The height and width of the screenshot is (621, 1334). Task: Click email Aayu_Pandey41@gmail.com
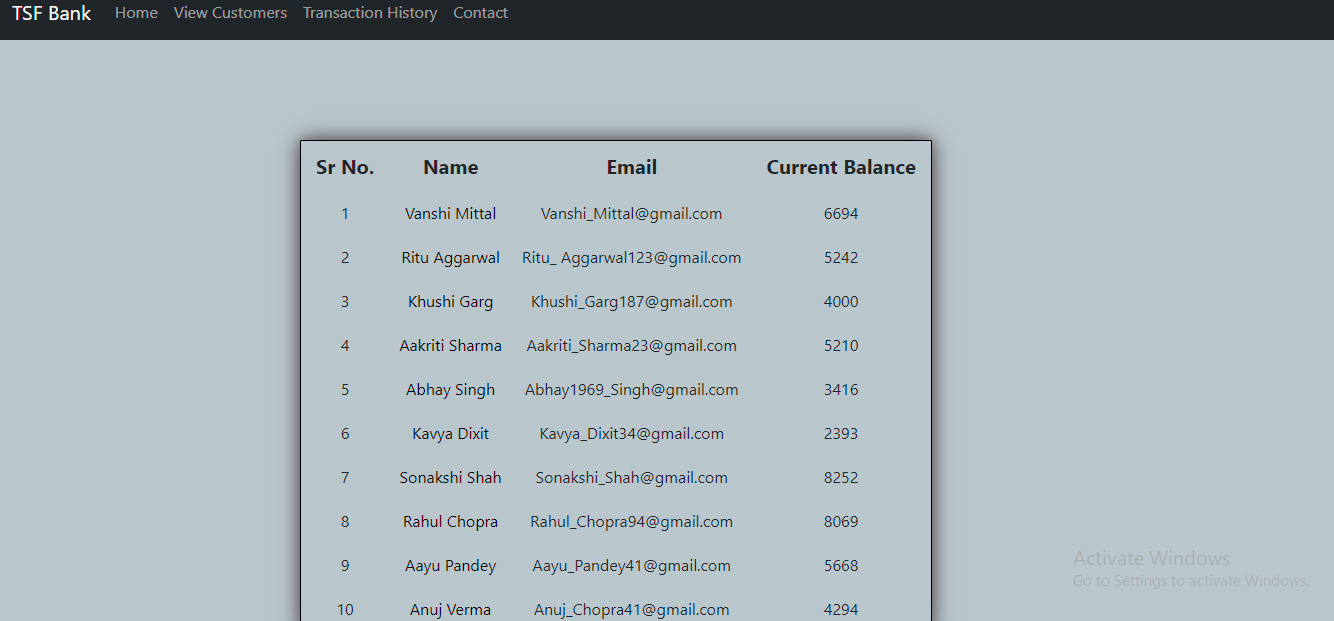631,565
